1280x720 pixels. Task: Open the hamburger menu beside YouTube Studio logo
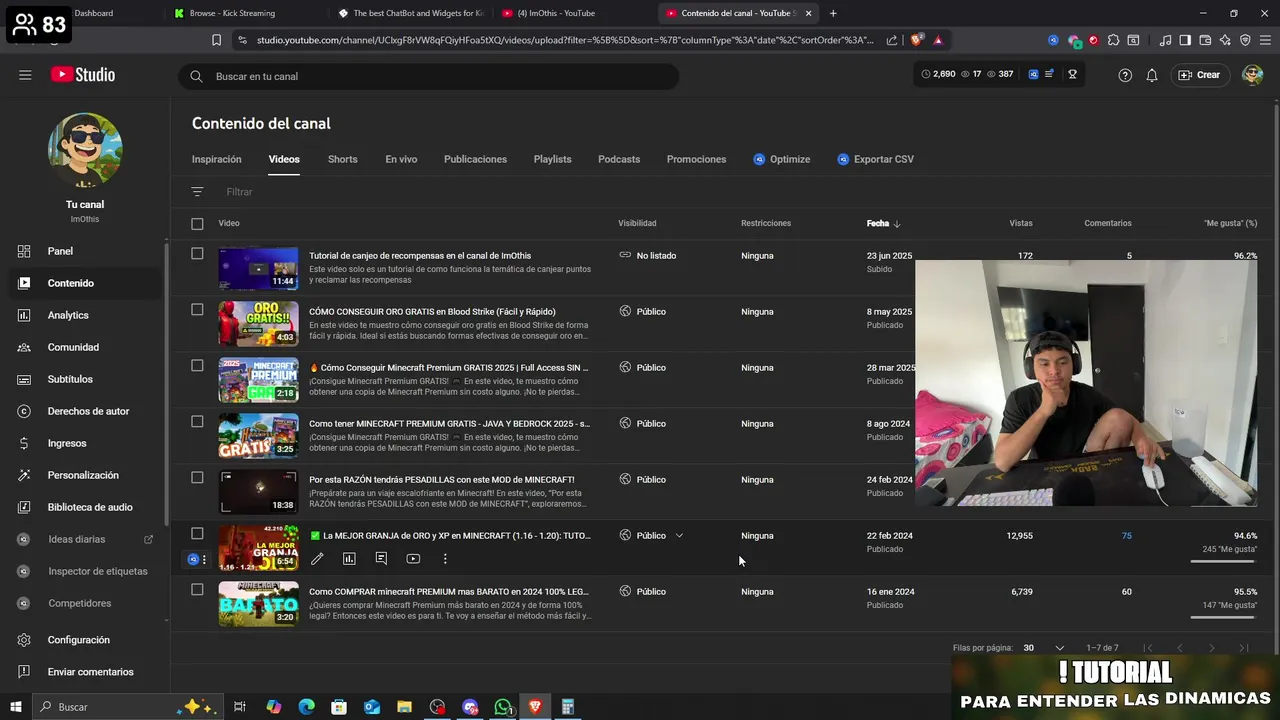(25, 75)
